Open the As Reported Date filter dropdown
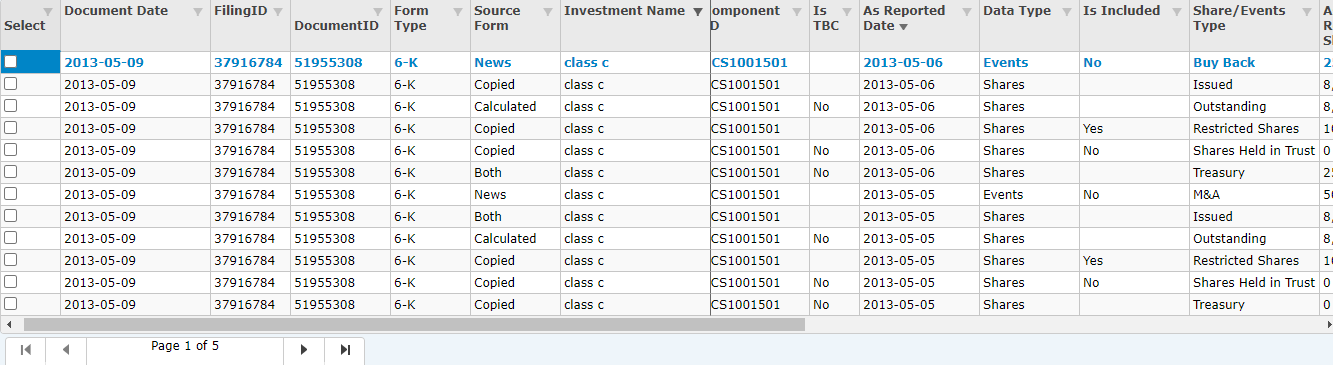1333x365 pixels. (x=966, y=11)
